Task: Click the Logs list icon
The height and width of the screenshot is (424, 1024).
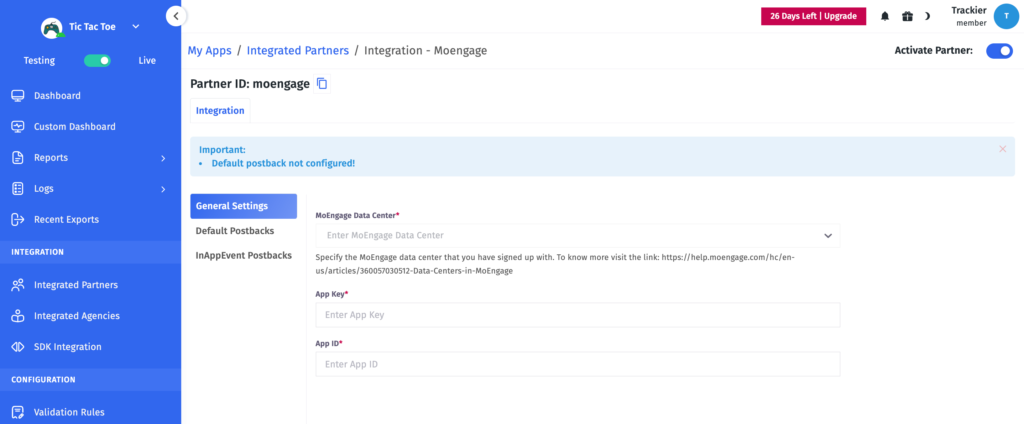Action: click(18, 189)
